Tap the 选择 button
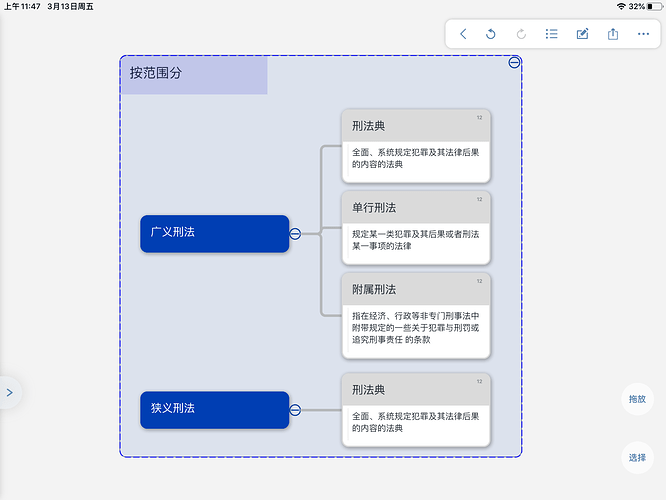 click(637, 458)
